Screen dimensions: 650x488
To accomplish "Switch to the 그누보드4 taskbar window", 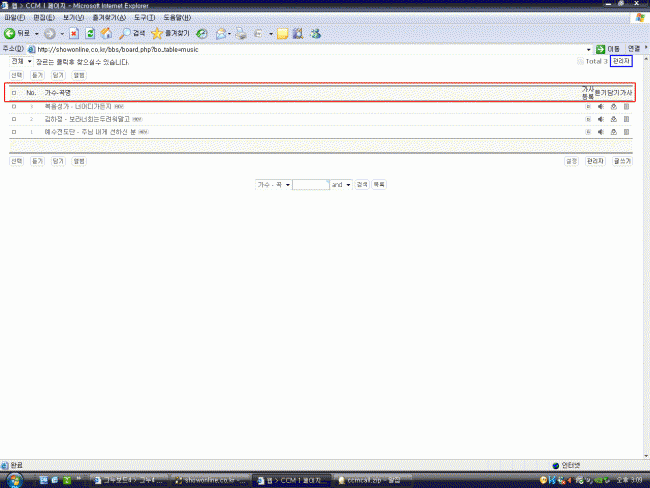I will pyautogui.click(x=129, y=480).
